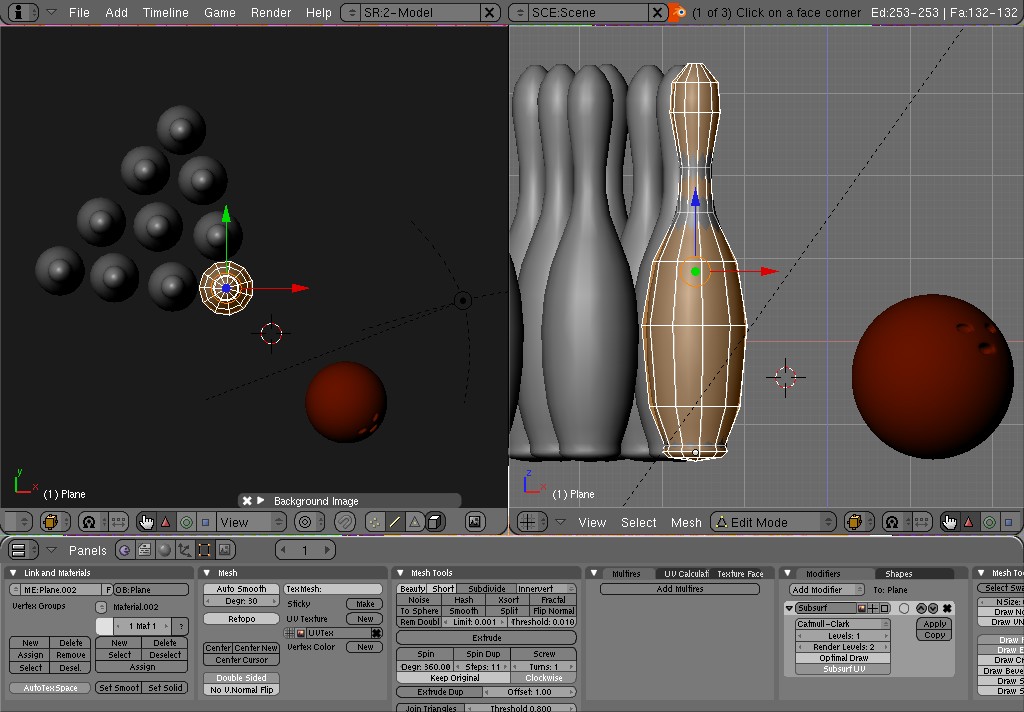Image resolution: width=1024 pixels, height=712 pixels.
Task: Toggle the manipulator hand icon in the right viewport header
Action: click(x=949, y=522)
